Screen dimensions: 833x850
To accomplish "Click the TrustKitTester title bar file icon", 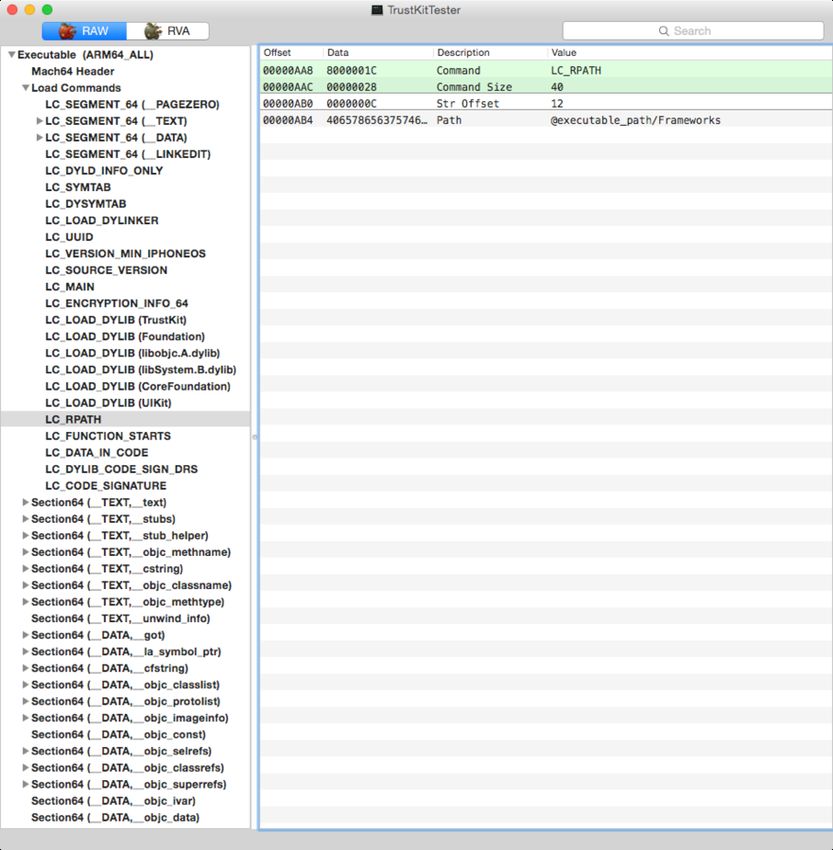I will click(377, 10).
